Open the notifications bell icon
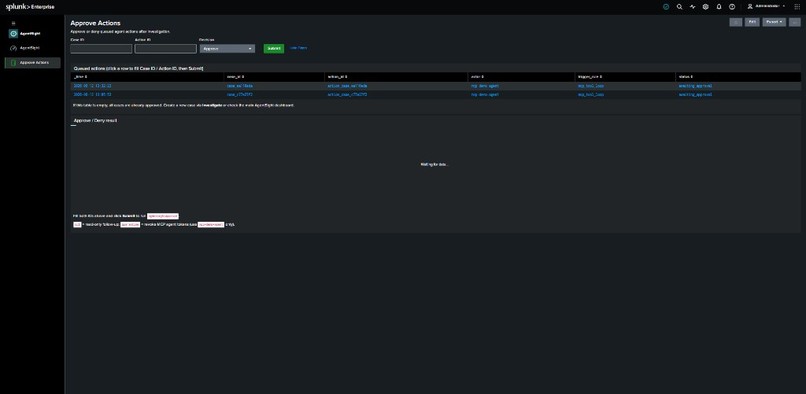This screenshot has width=806, height=394. [x=719, y=7]
